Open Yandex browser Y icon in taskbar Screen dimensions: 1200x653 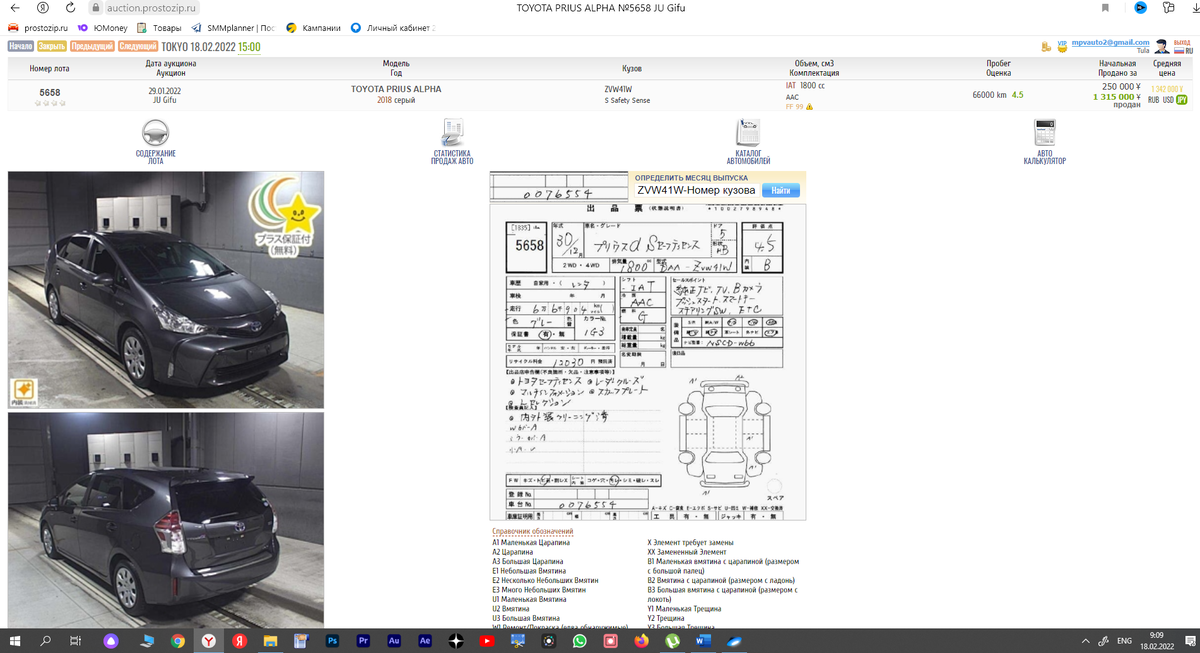click(x=208, y=640)
